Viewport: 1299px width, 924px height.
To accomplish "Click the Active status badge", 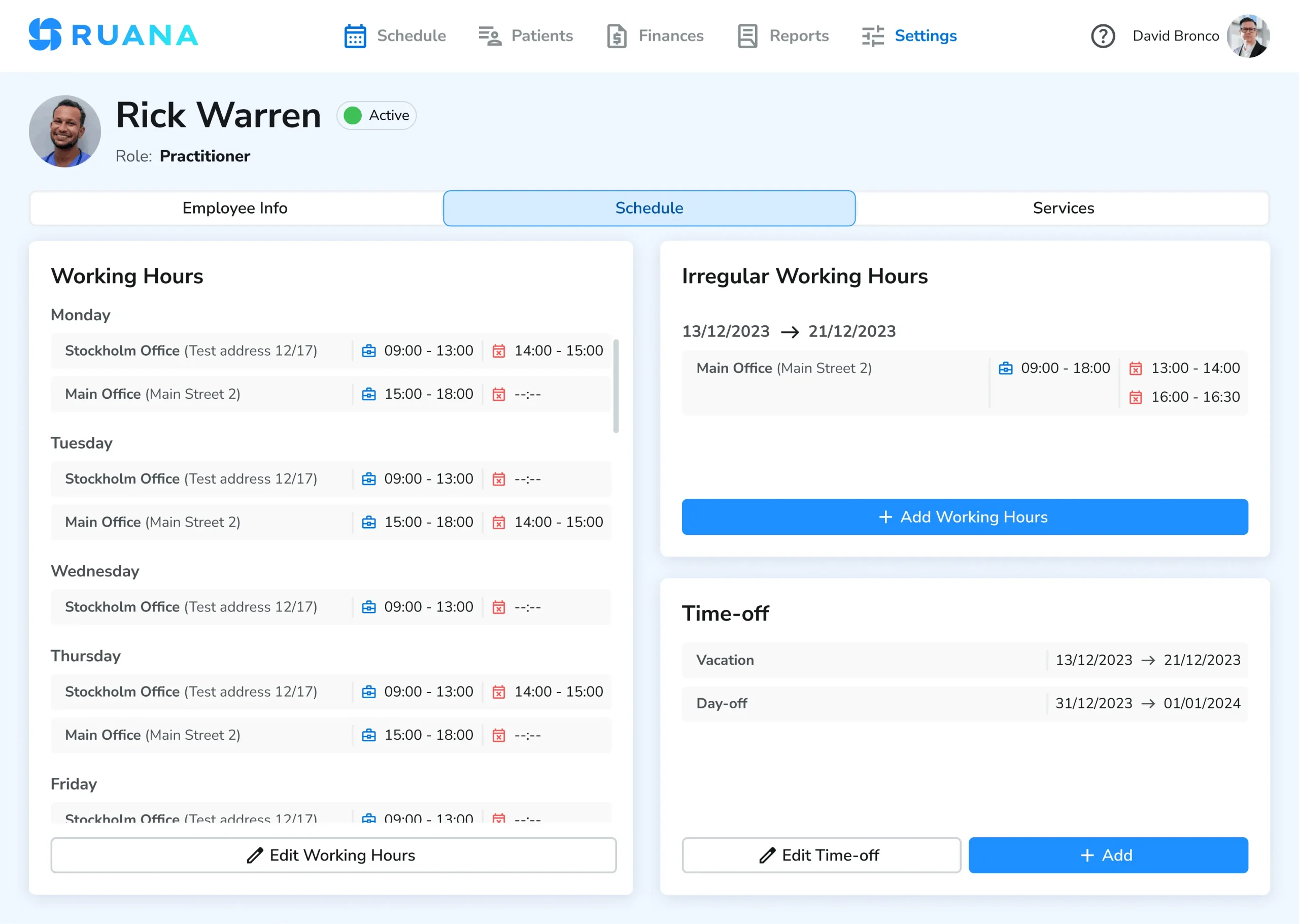I will click(377, 116).
